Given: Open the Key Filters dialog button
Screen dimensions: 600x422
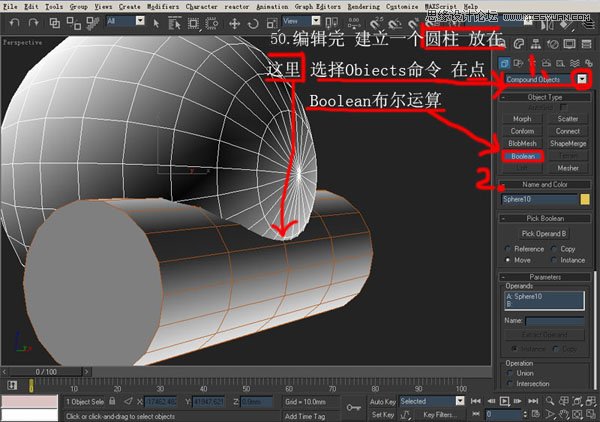Looking at the screenshot, I should [438, 414].
